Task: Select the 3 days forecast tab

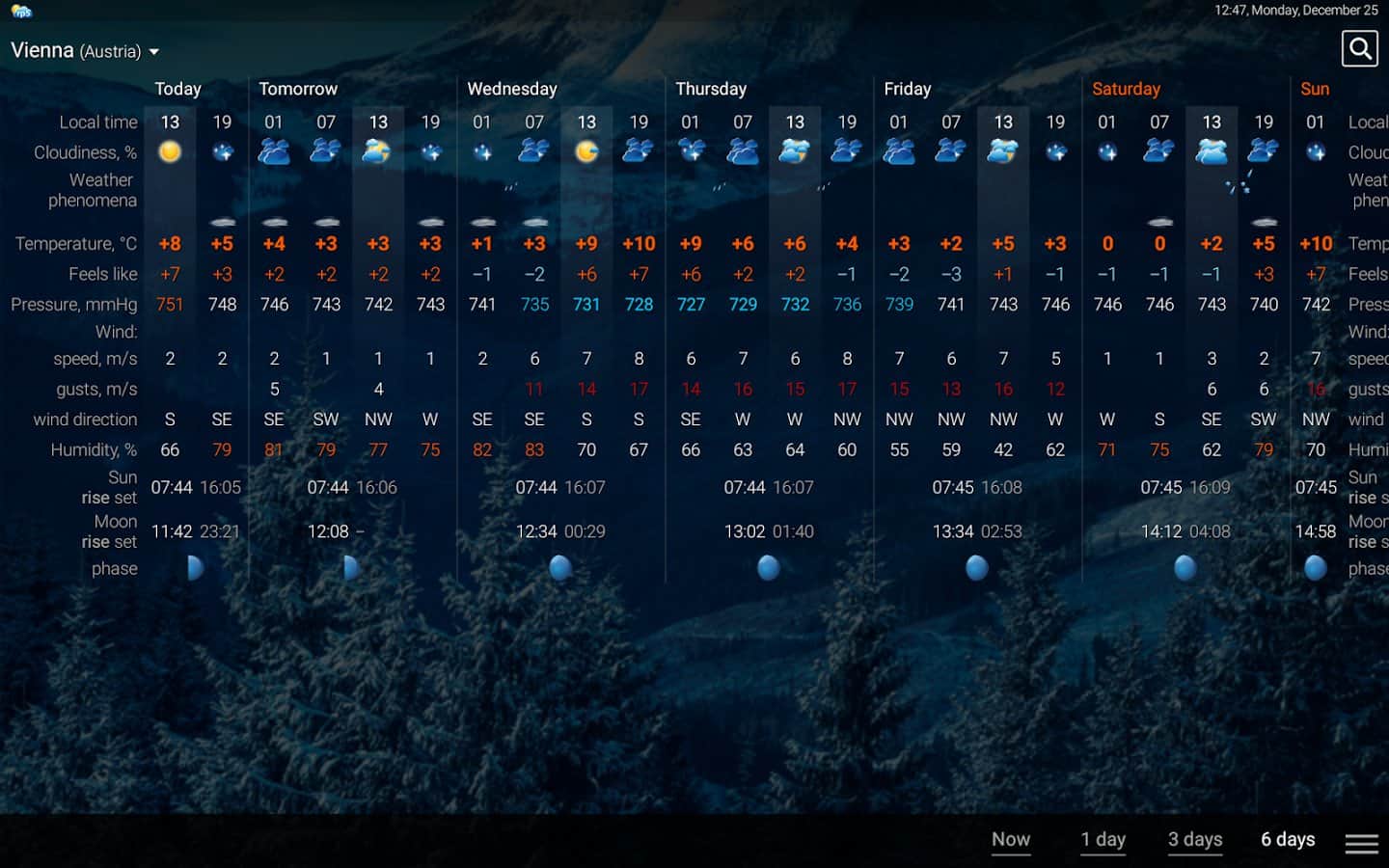Action: coord(1194,839)
